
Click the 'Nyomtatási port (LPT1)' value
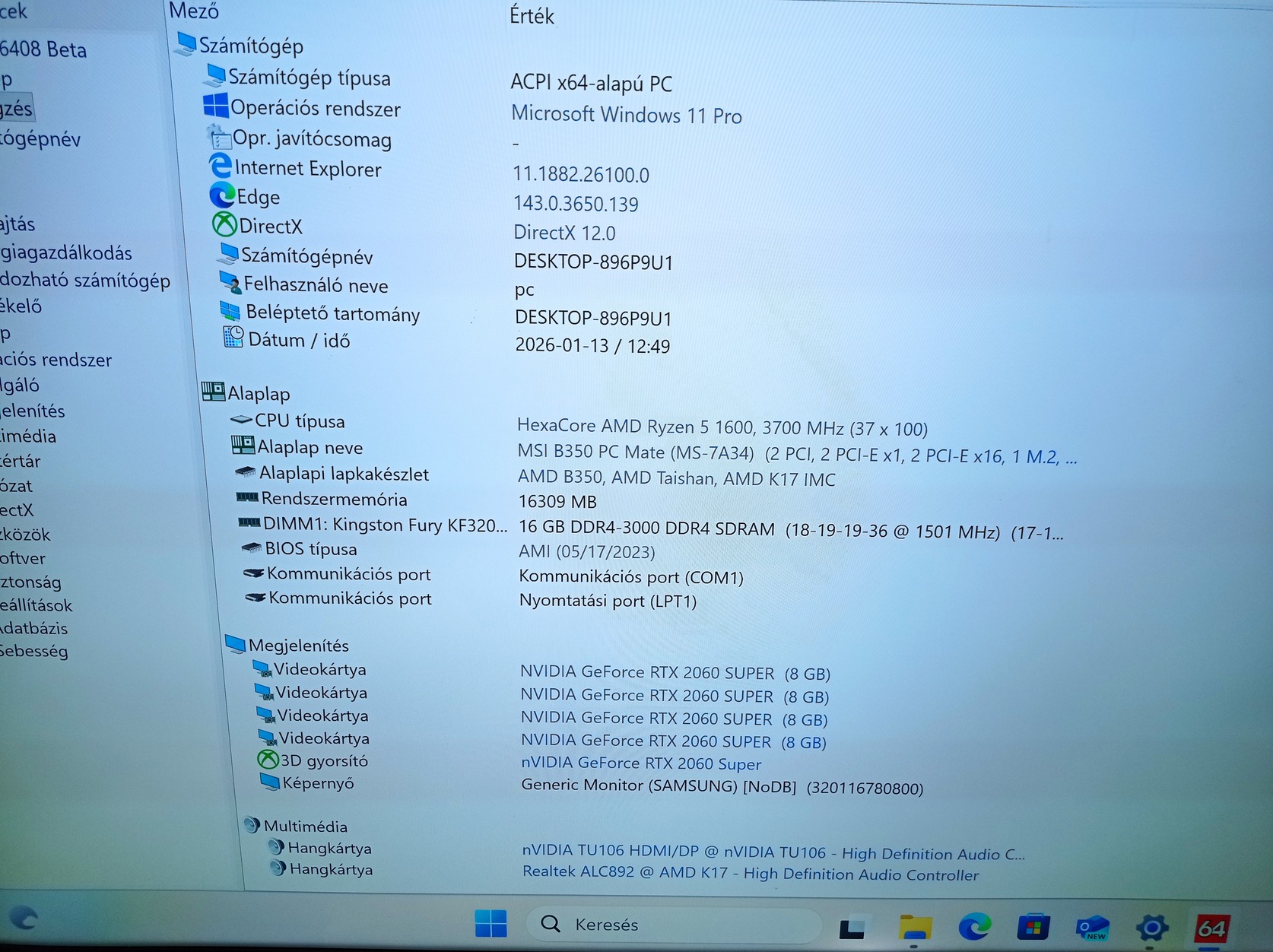[608, 601]
